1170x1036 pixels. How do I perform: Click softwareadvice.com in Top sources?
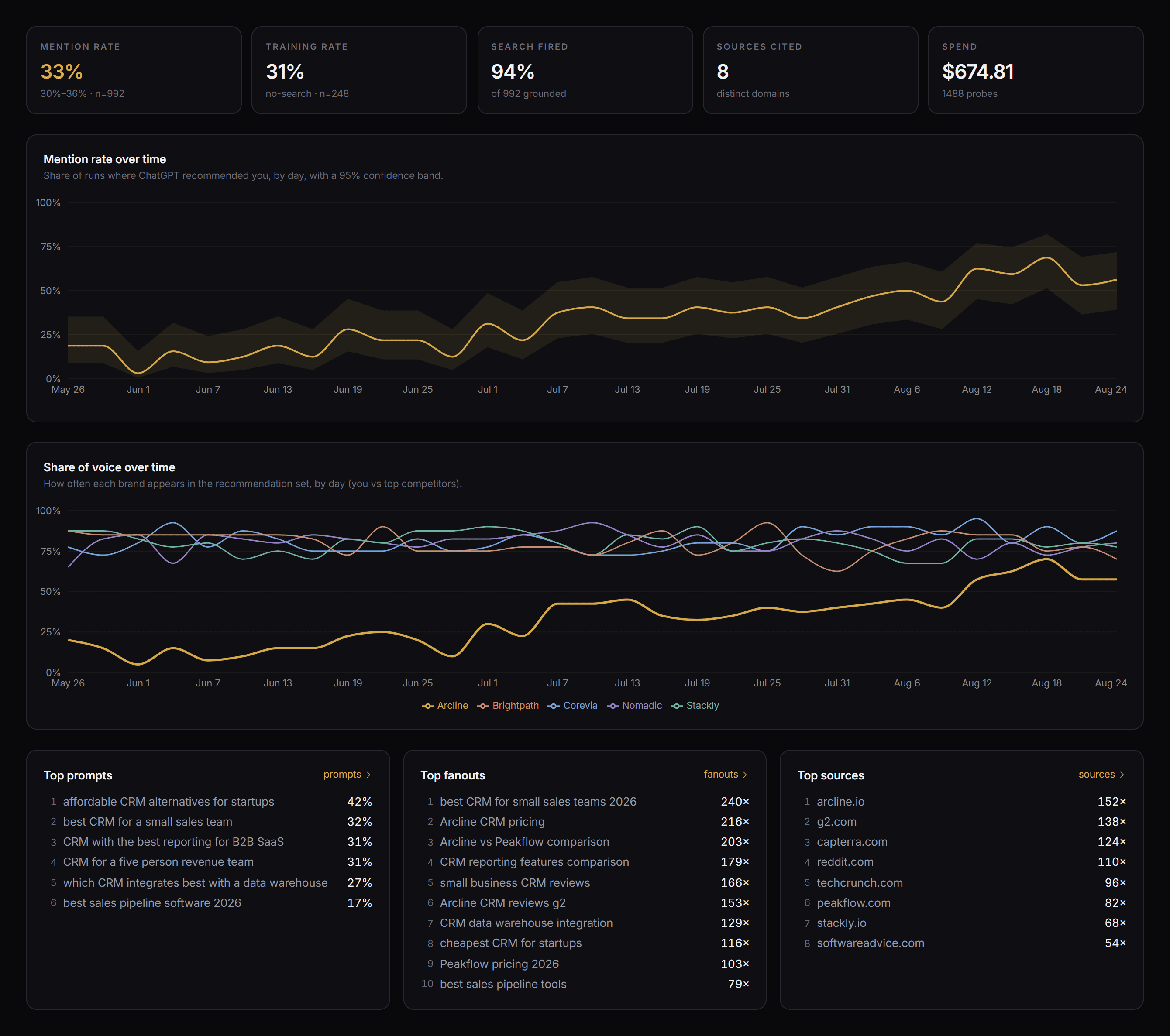(x=870, y=943)
